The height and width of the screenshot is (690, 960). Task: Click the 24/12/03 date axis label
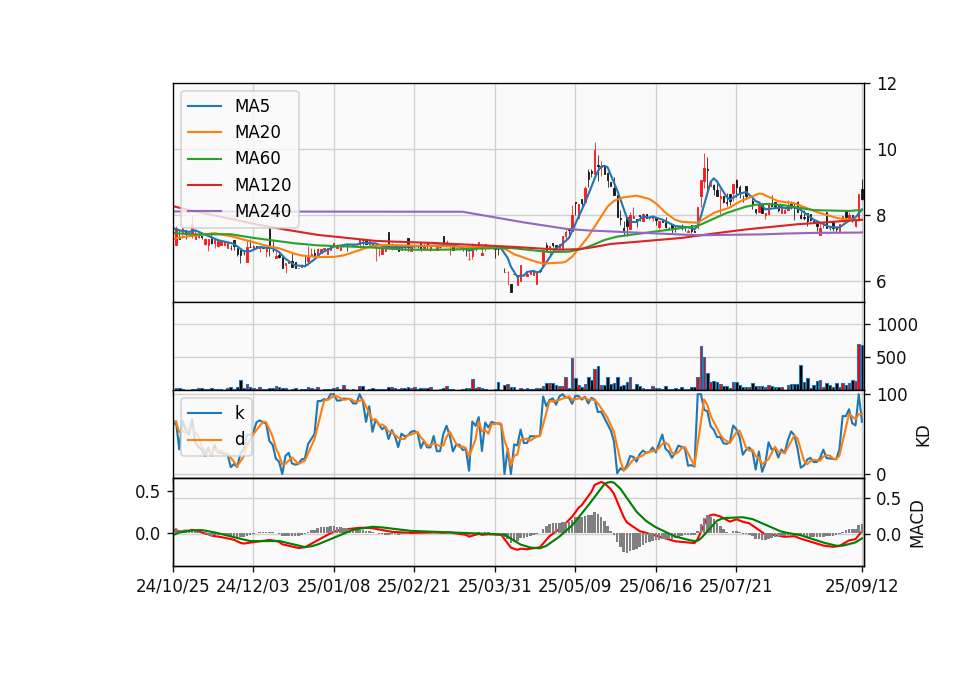coord(253,586)
